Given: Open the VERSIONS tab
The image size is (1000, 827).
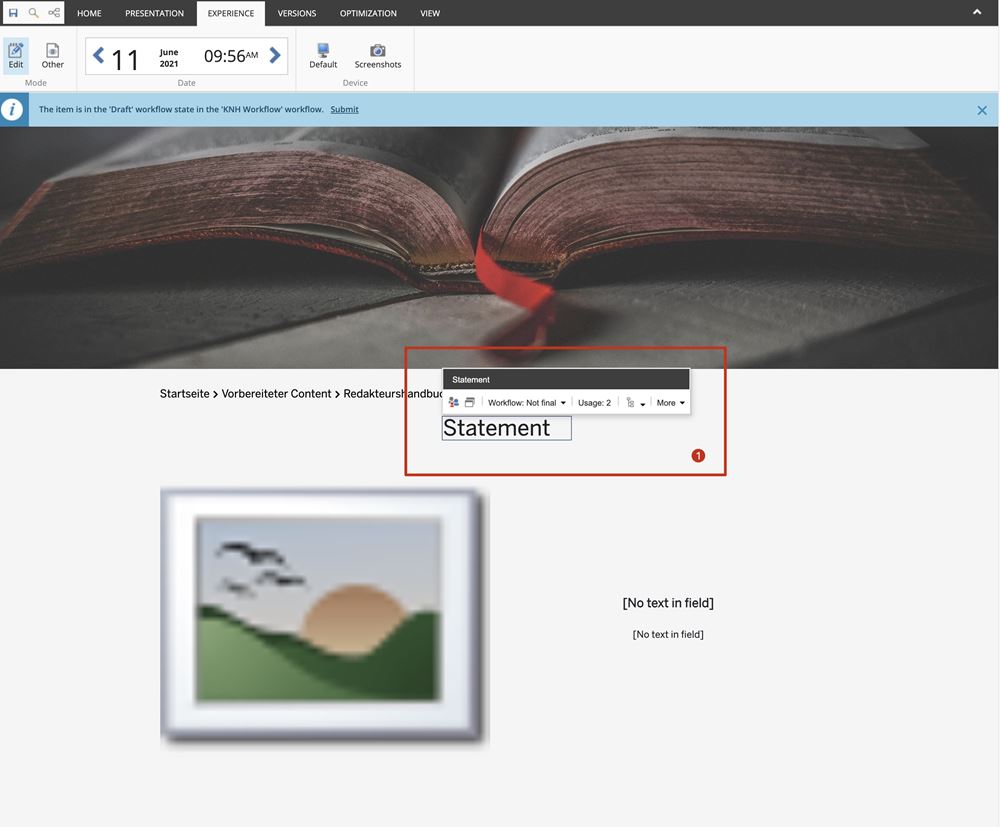Looking at the screenshot, I should pyautogui.click(x=296, y=13).
